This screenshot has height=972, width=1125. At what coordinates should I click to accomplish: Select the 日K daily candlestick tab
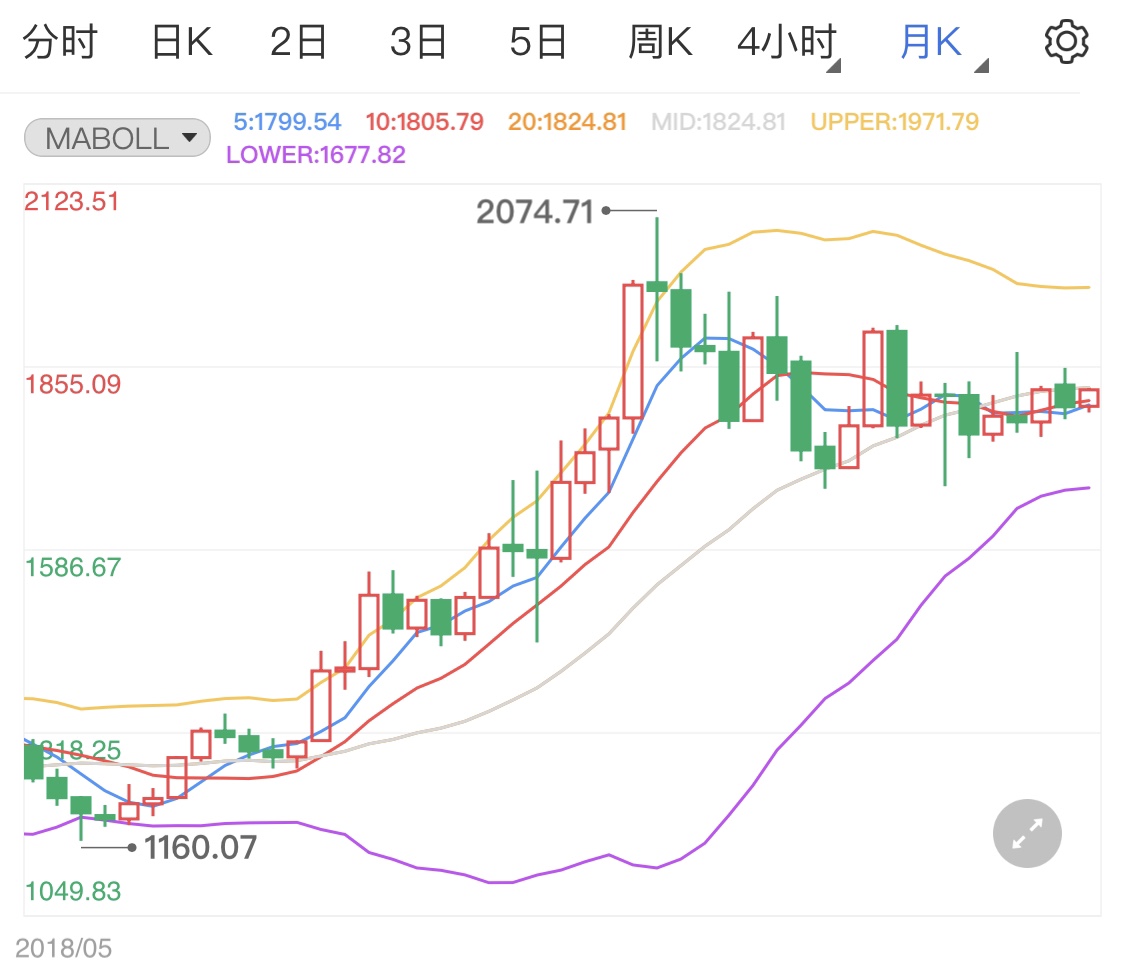[181, 43]
